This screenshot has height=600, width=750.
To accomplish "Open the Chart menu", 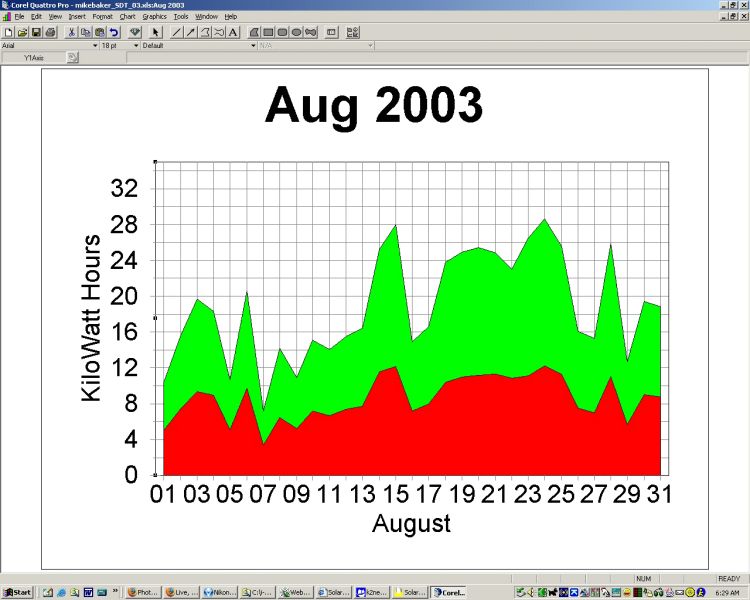I will [x=127, y=17].
